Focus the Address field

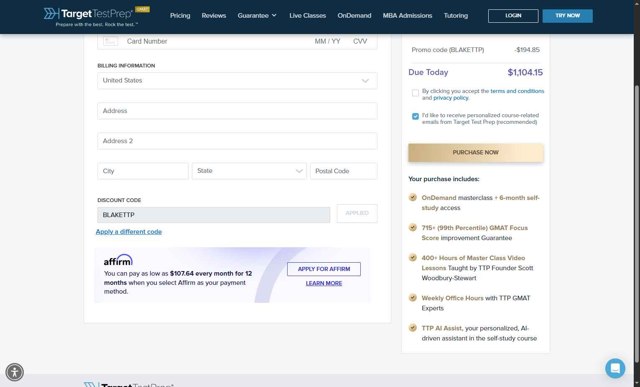tap(237, 111)
